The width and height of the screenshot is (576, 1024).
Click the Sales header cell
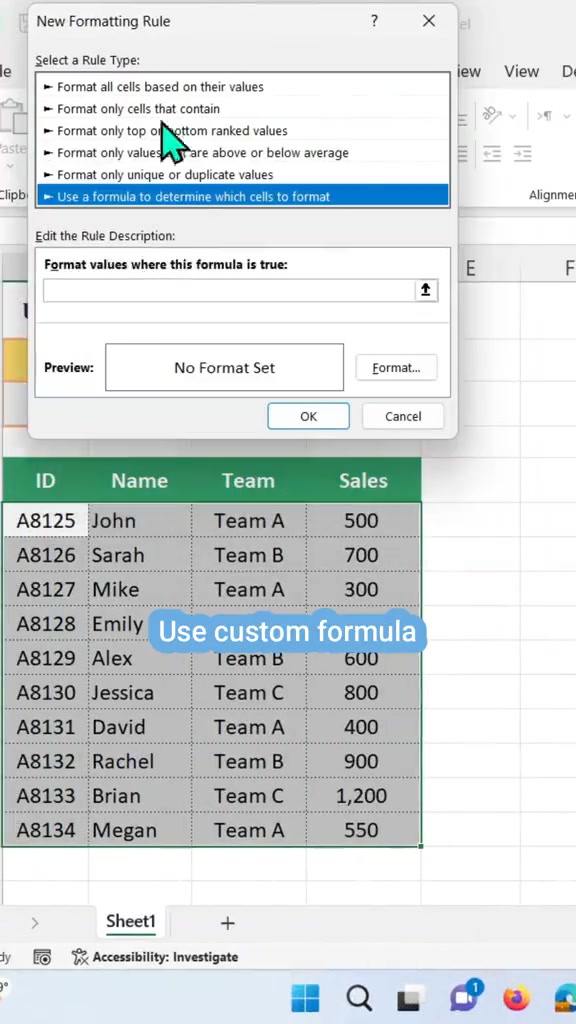pyautogui.click(x=363, y=481)
